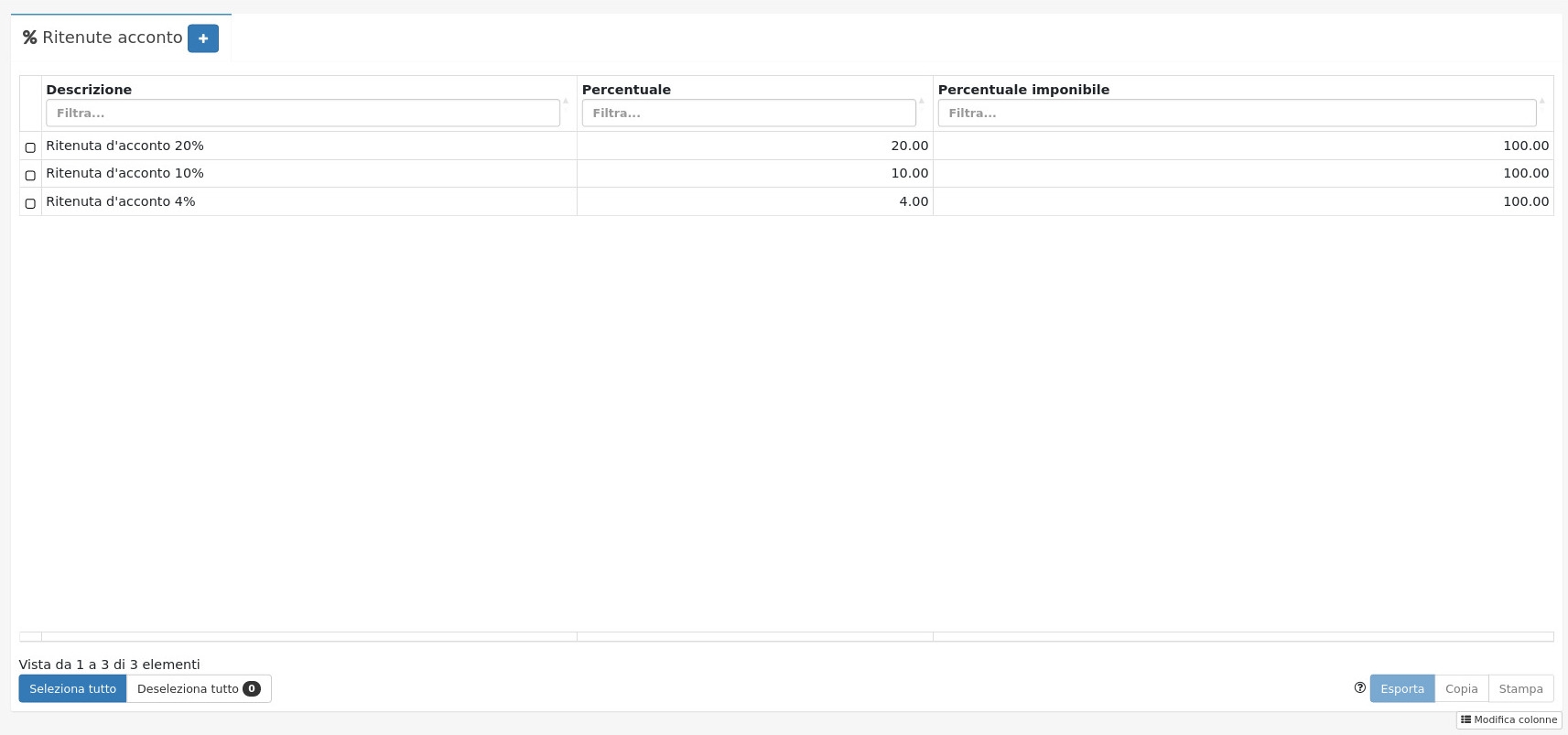
Task: Click the Stampa print button
Action: click(x=1520, y=688)
